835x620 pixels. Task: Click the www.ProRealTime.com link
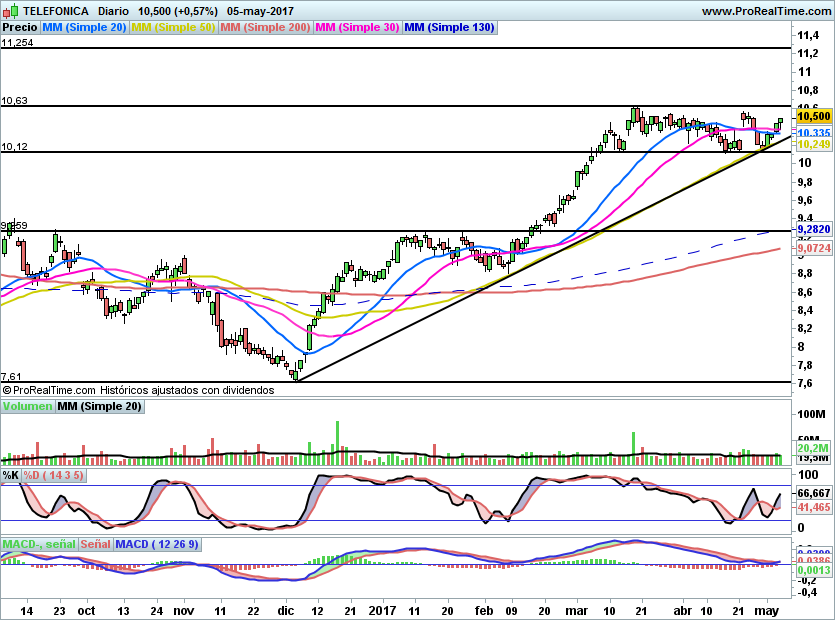pos(765,11)
